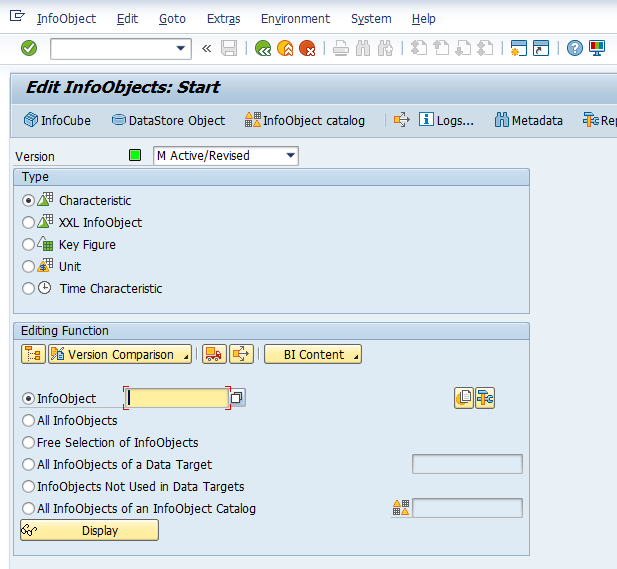The image size is (617, 569).
Task: Click the red Cancel icon in toolbar
Action: (307, 48)
